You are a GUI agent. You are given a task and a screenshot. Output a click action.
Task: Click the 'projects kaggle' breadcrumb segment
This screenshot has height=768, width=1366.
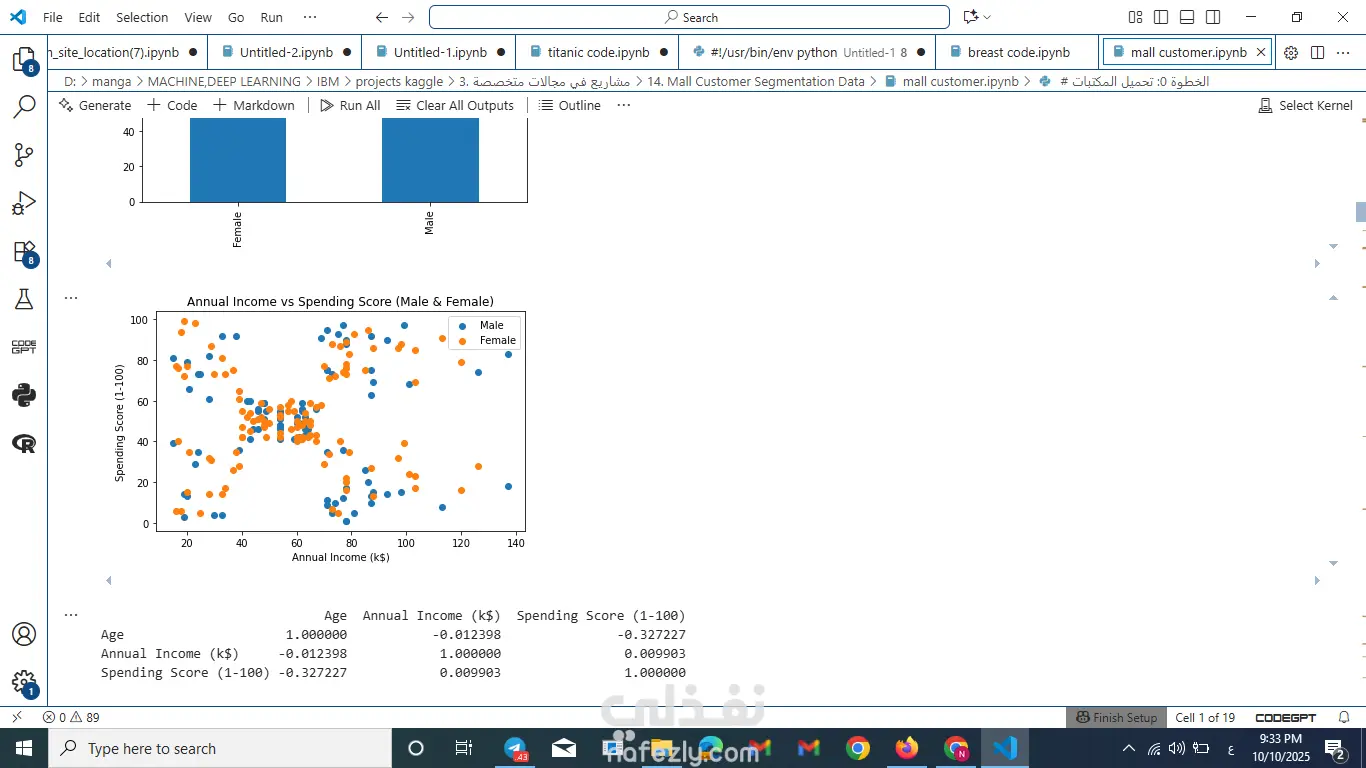click(399, 81)
